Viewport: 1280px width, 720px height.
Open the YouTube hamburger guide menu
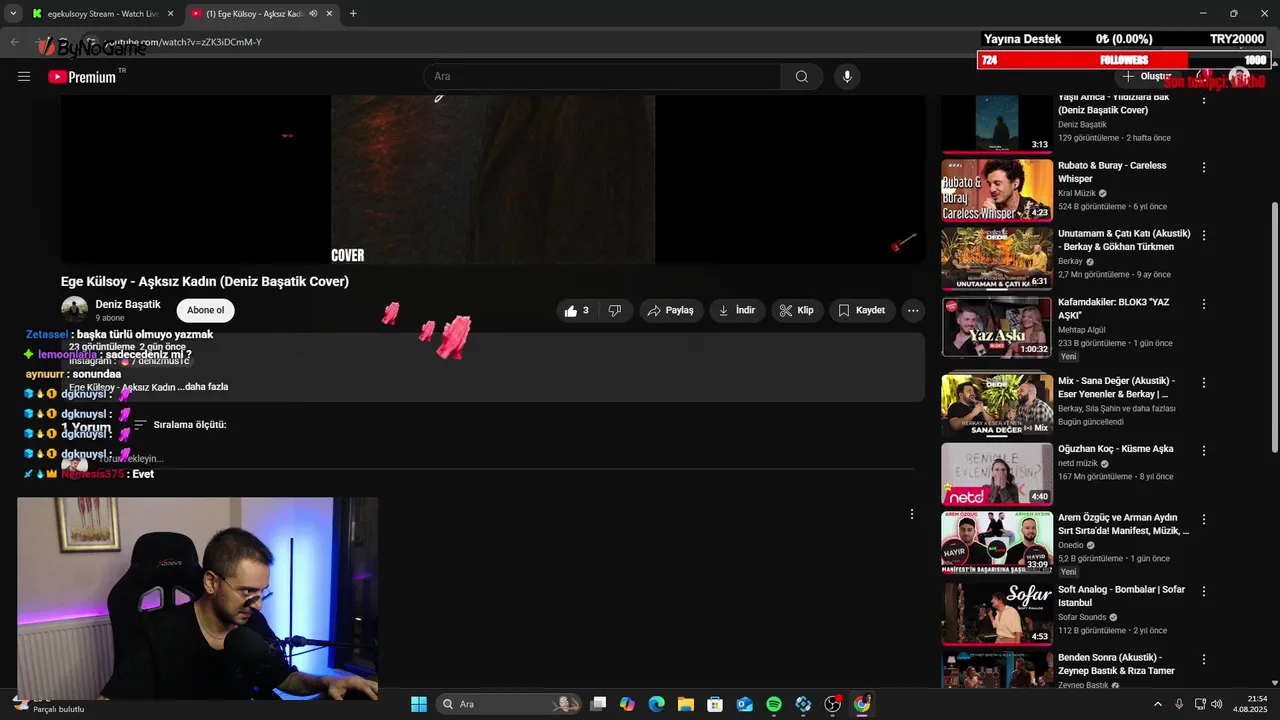(24, 77)
